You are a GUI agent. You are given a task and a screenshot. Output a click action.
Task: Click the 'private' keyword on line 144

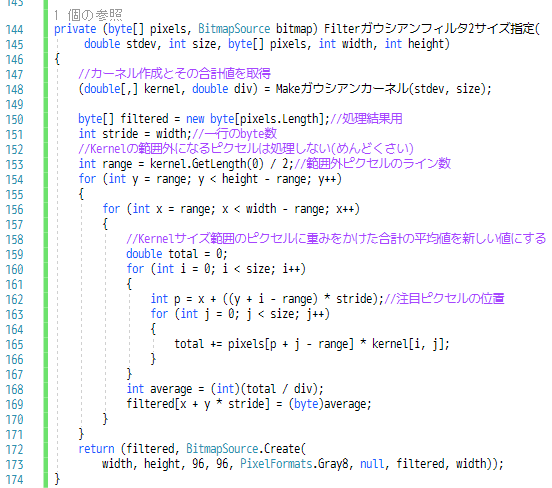click(x=75, y=29)
